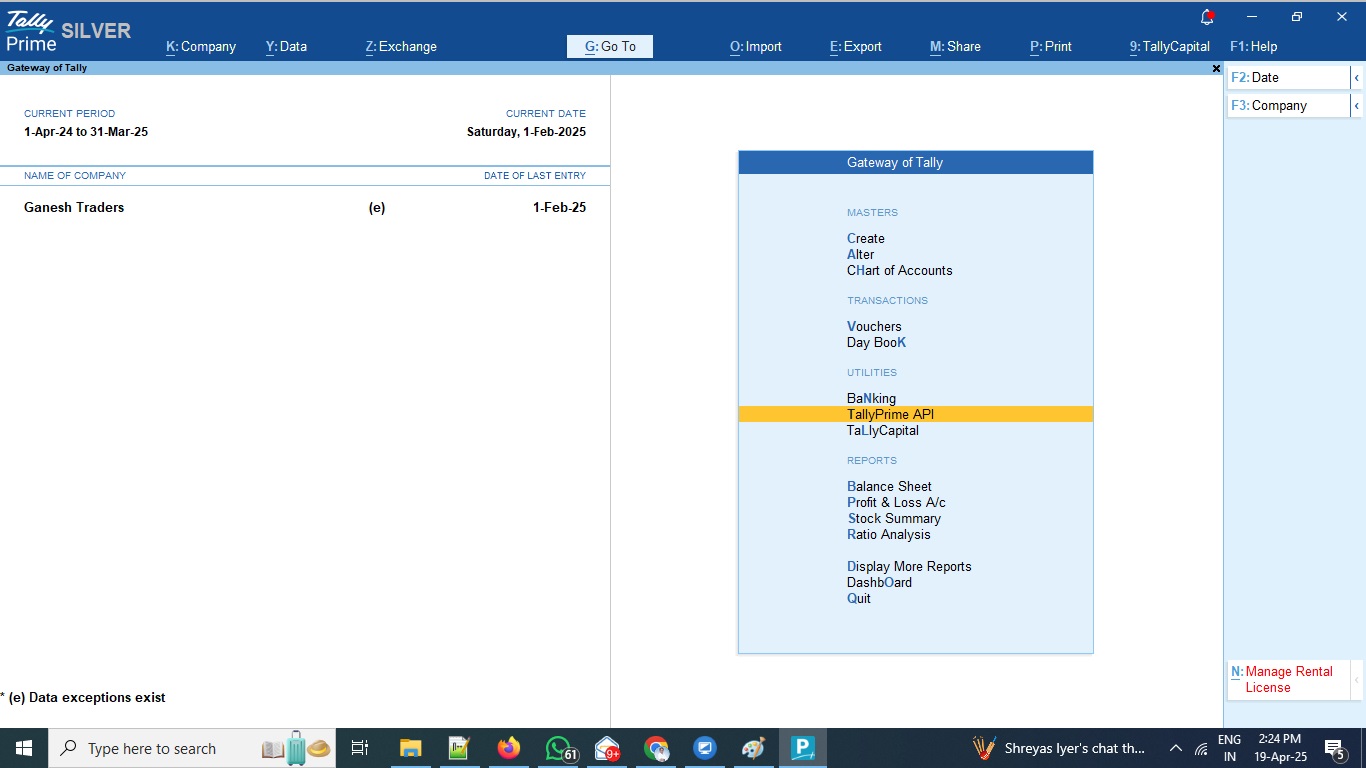This screenshot has height=768, width=1366.
Task: Open Chrome from the taskbar
Action: (656, 748)
